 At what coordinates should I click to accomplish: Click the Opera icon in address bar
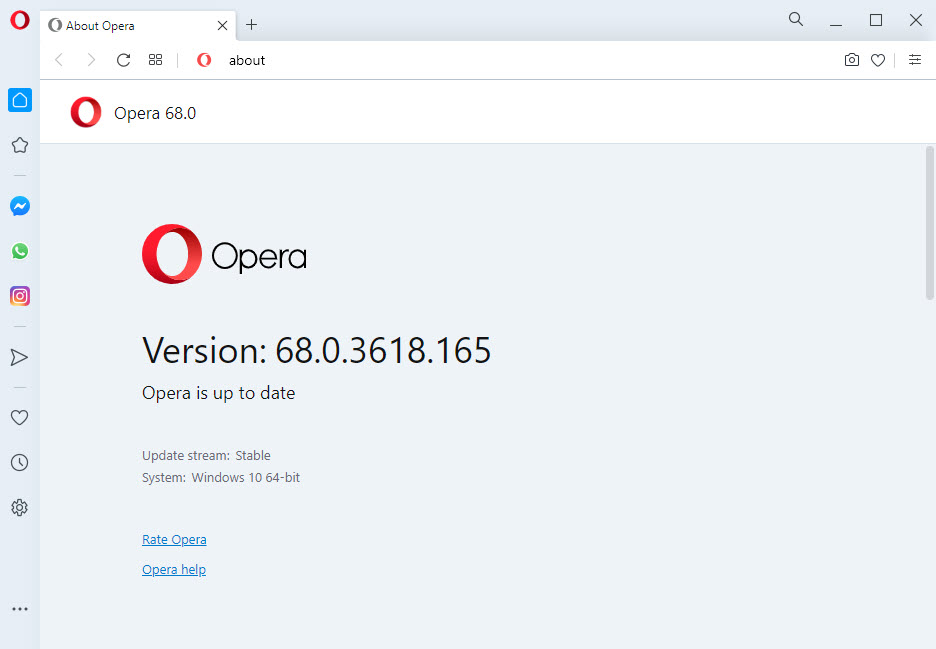coord(204,60)
